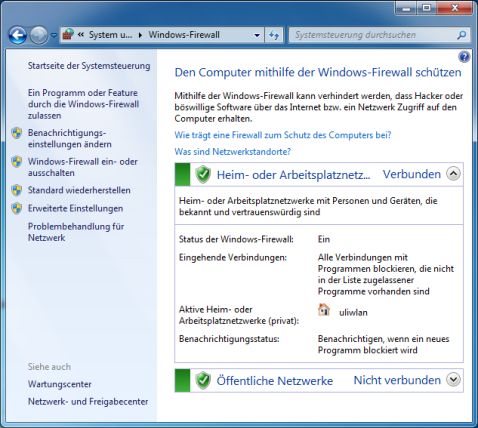
Task: Click shield icon beside 'Windows-Firewall ein- oder ausschalten'
Action: tap(17, 162)
